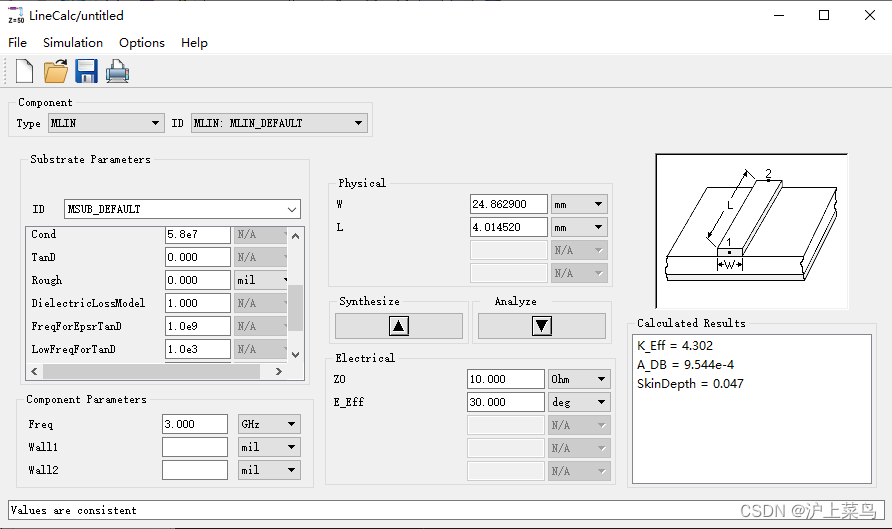Click the Save floppy disk icon
The image size is (892, 529).
click(x=86, y=71)
